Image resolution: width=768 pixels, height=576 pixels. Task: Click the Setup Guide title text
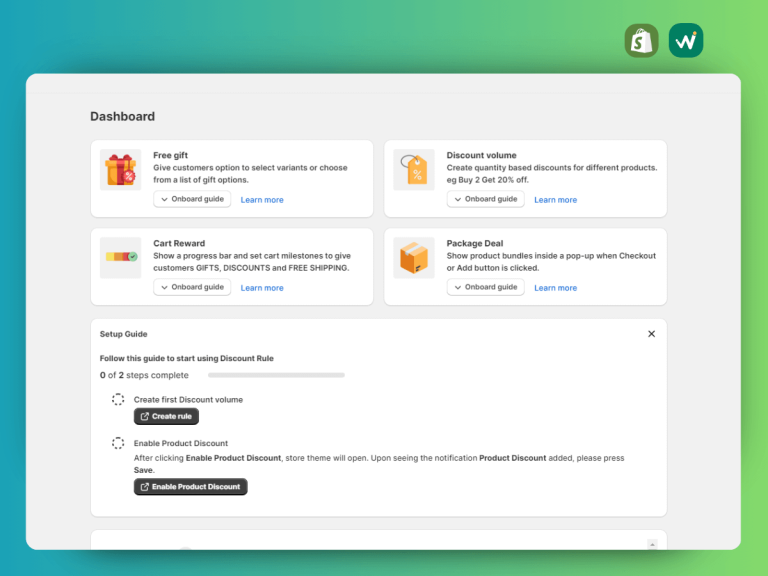tap(123, 334)
